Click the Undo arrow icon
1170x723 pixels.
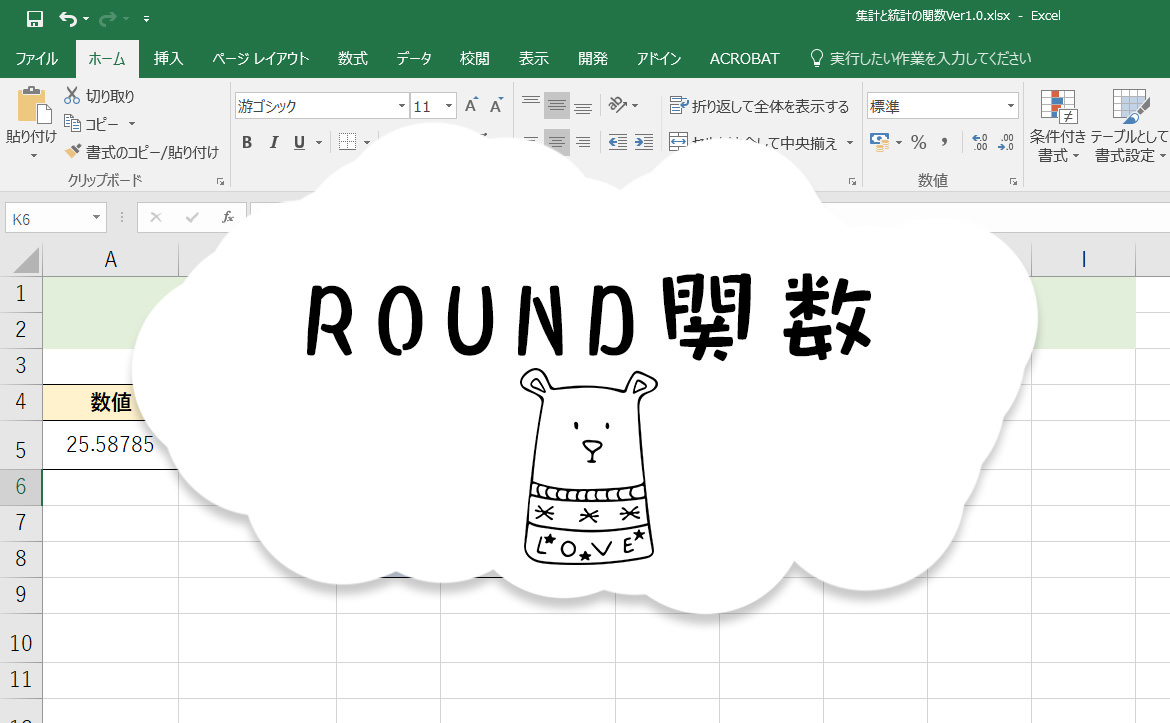[66, 17]
